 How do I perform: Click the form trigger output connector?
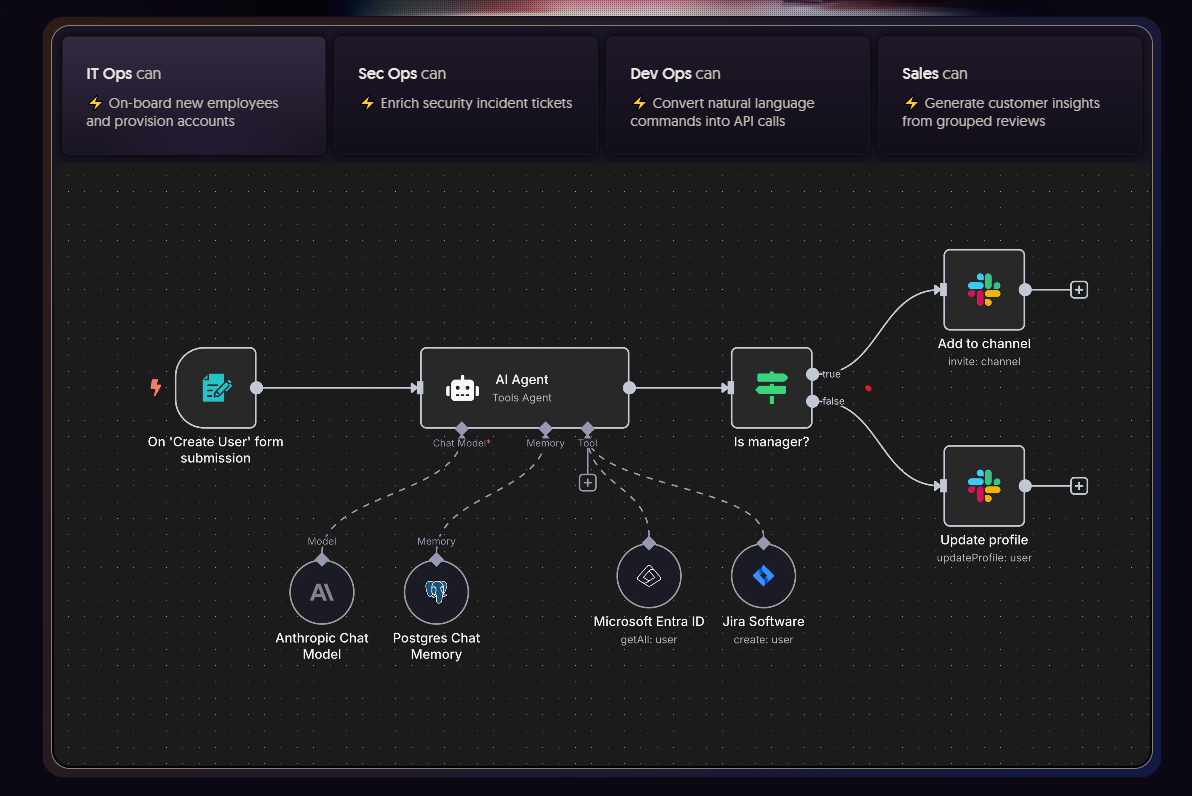tap(257, 388)
